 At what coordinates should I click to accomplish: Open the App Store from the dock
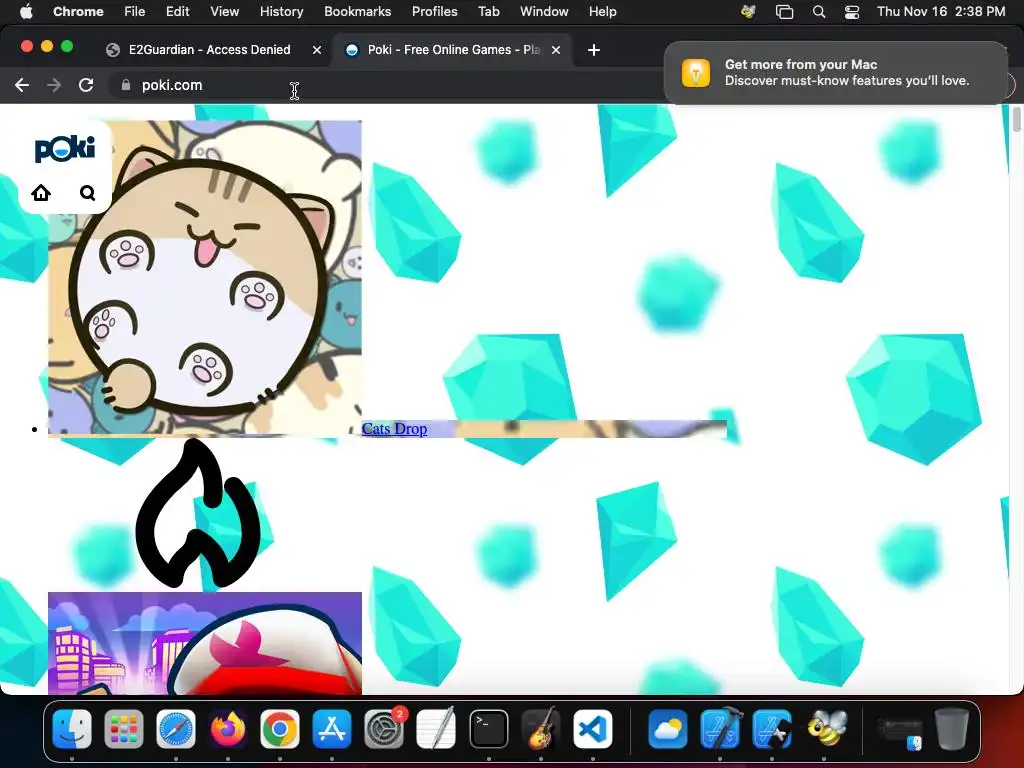click(x=332, y=729)
